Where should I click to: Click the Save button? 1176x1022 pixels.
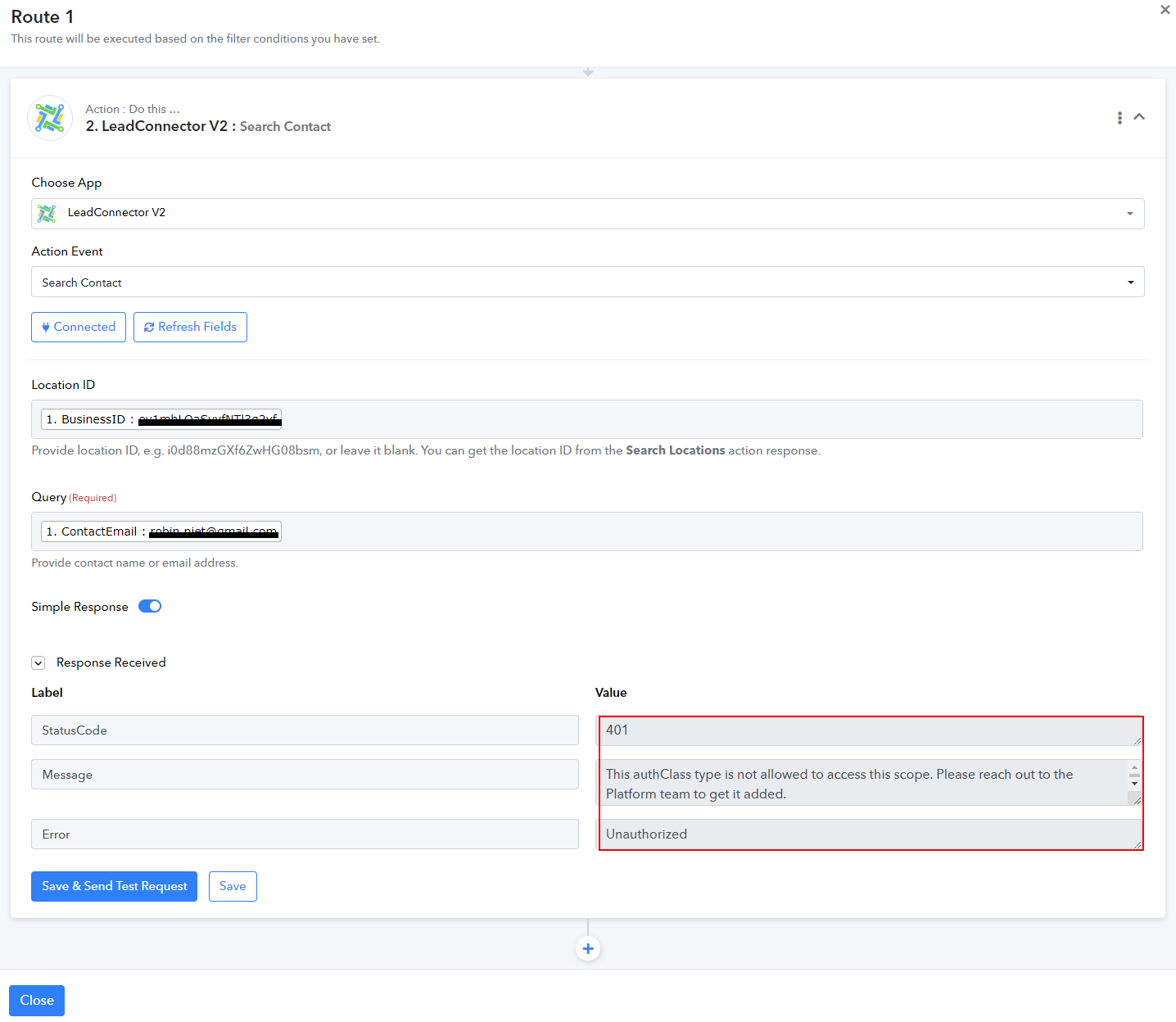(x=233, y=887)
